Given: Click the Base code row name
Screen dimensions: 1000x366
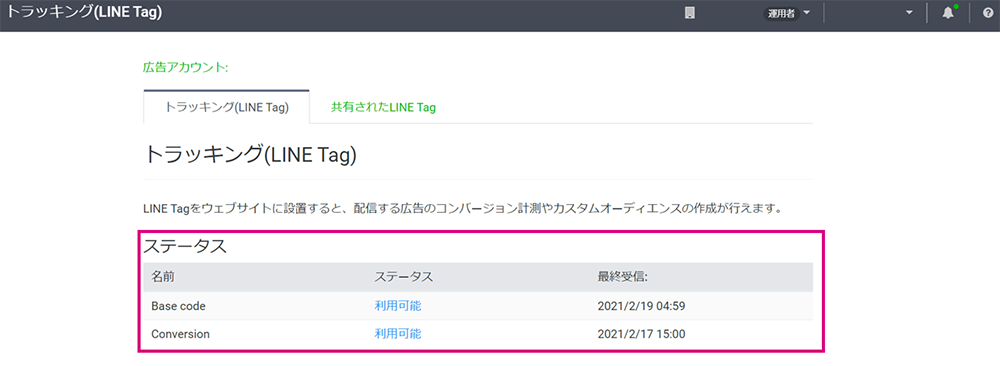Looking at the screenshot, I should click(x=179, y=306).
